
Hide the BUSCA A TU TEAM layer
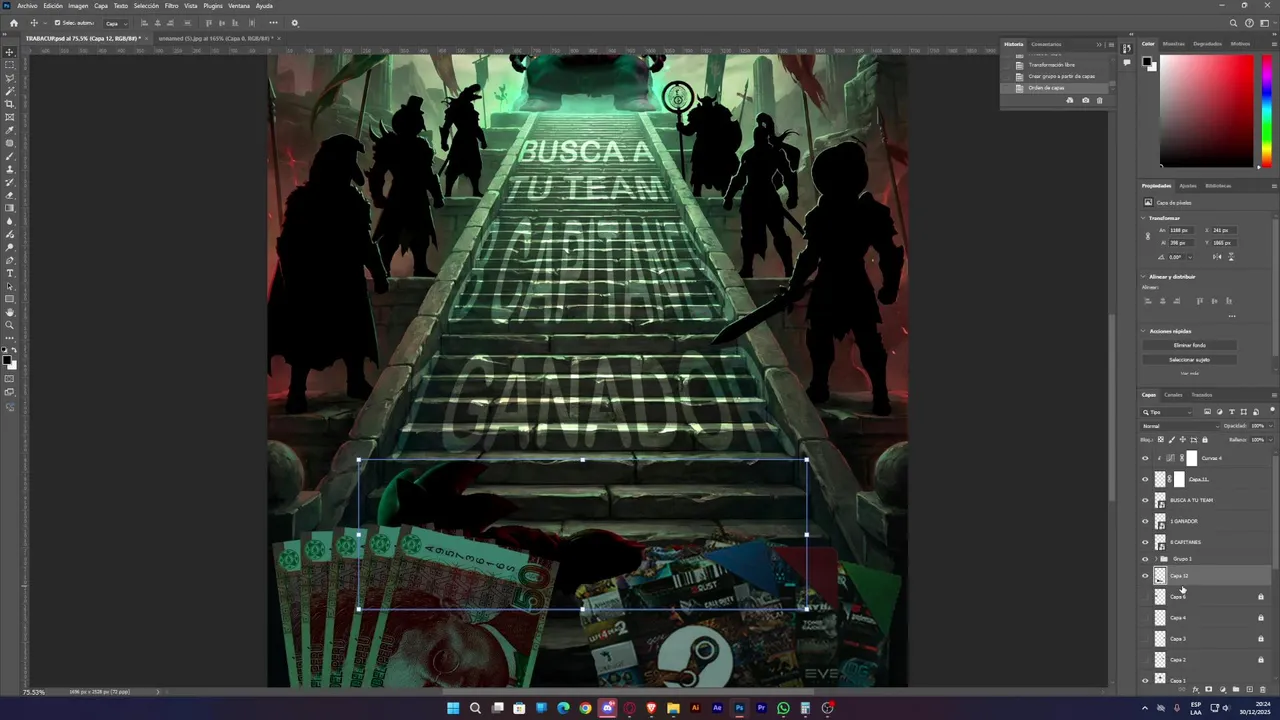click(1145, 500)
